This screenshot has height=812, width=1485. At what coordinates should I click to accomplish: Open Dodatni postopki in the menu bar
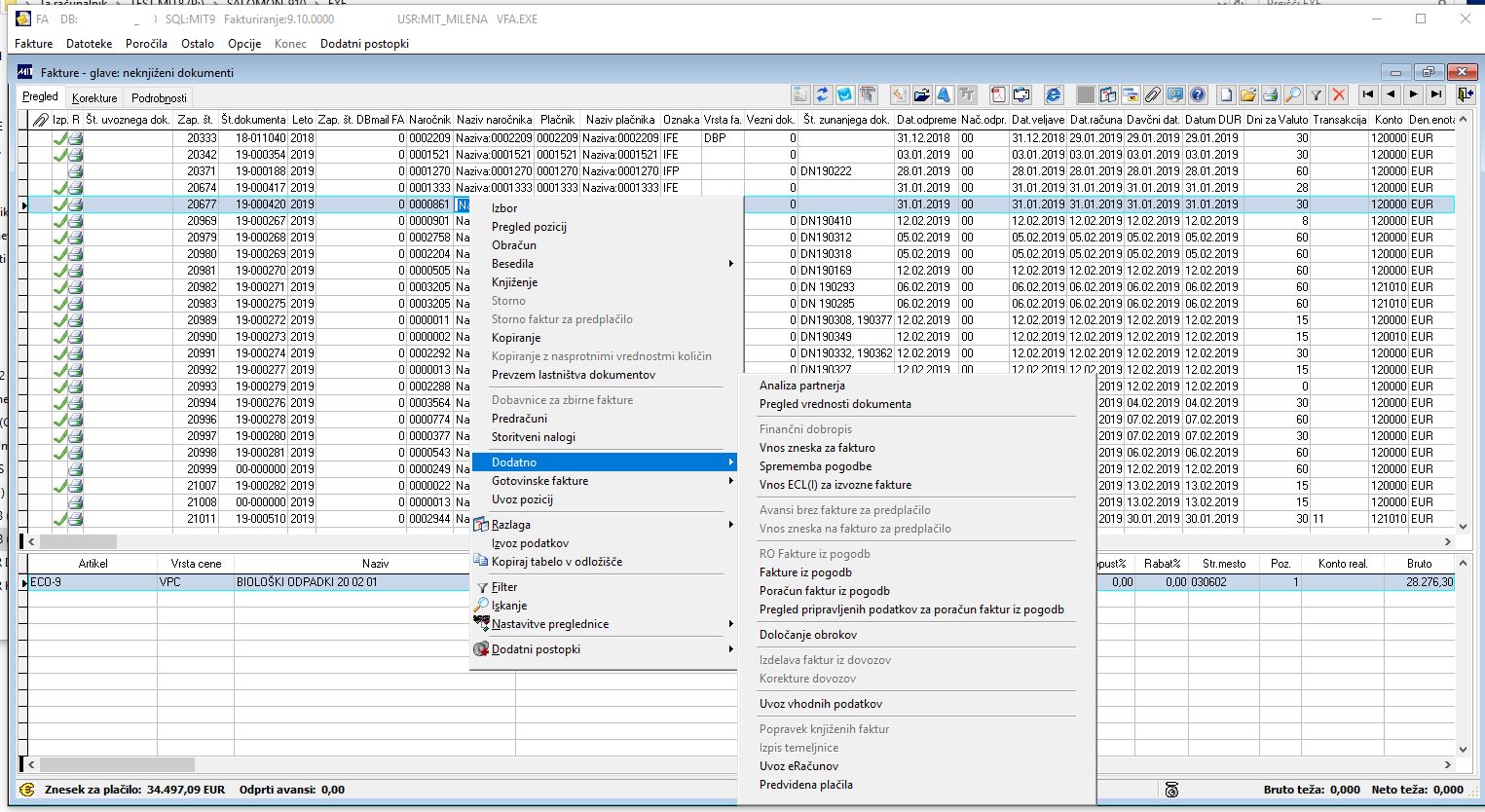pyautogui.click(x=364, y=44)
